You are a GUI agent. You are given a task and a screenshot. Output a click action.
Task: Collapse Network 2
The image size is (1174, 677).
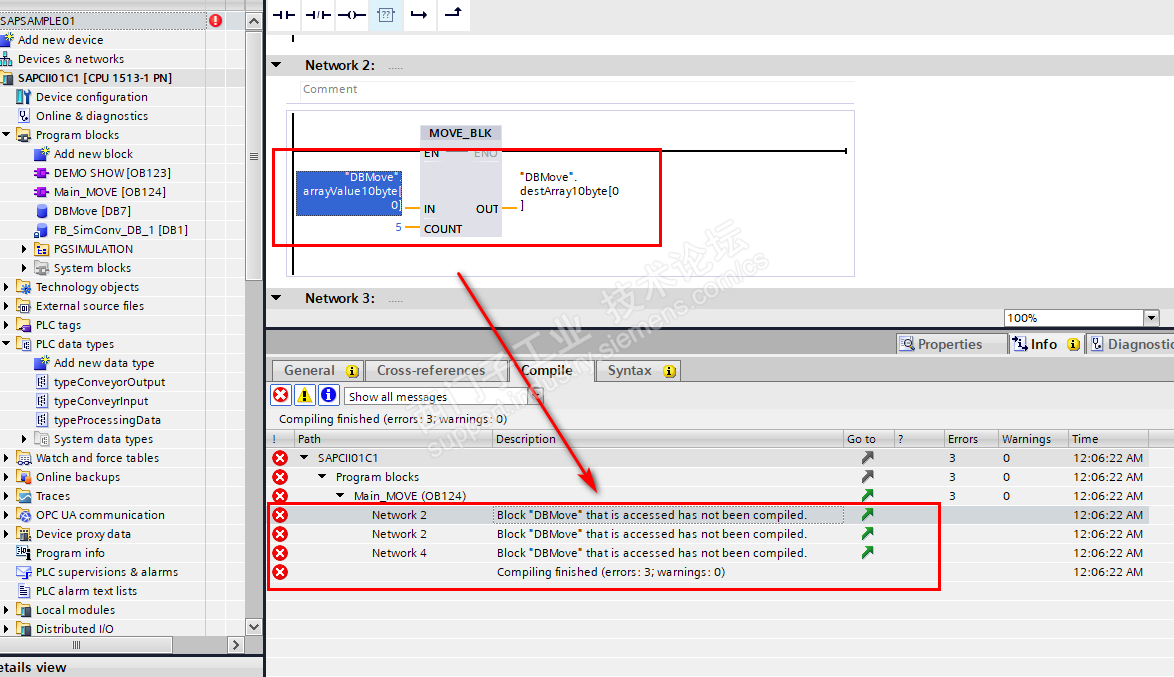coord(276,65)
